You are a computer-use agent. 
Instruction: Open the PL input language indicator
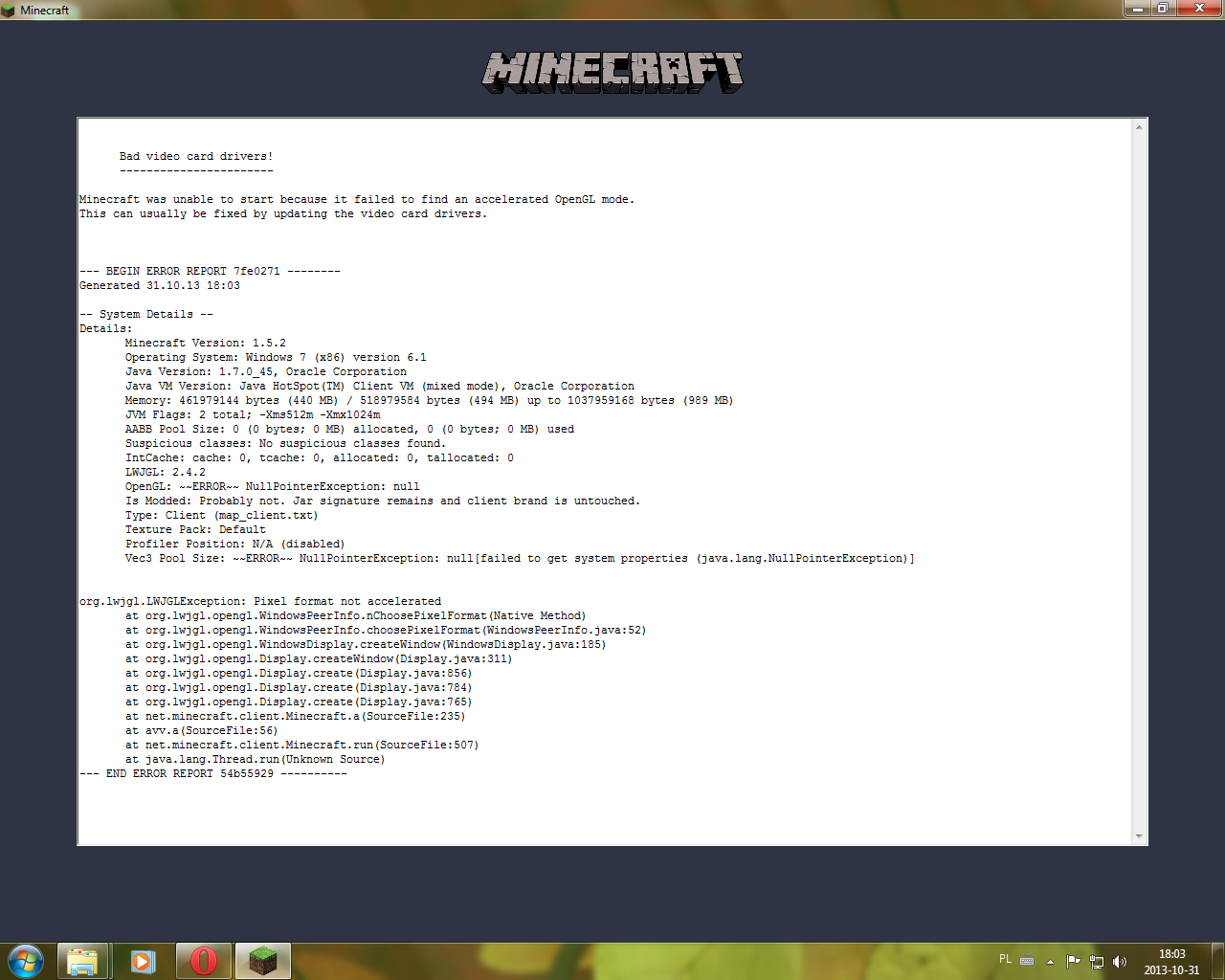[x=1005, y=959]
